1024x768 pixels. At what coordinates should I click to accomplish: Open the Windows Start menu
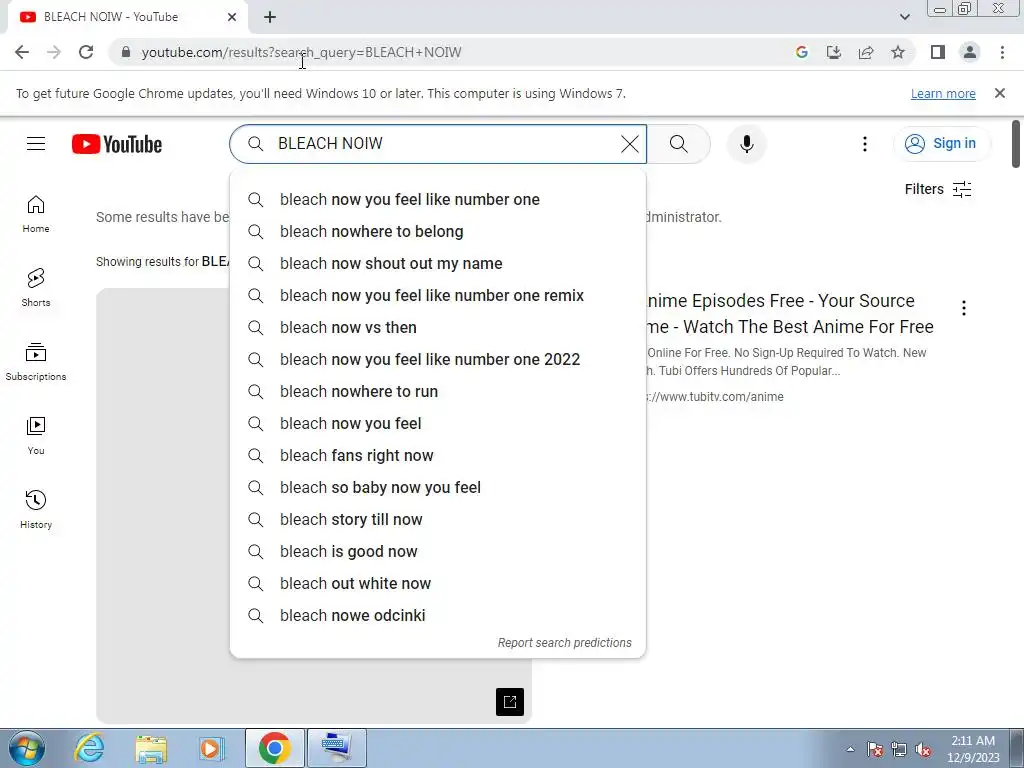pyautogui.click(x=27, y=748)
